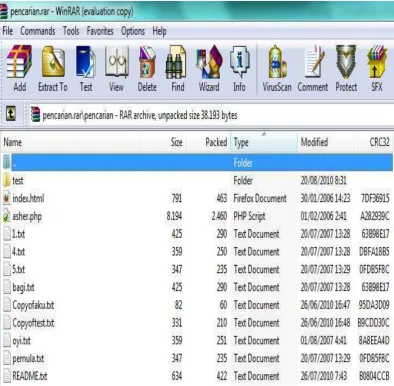Viewport: 394px width, 386px height.
Task: Click the 5.txt file icon
Action: coord(7,269)
